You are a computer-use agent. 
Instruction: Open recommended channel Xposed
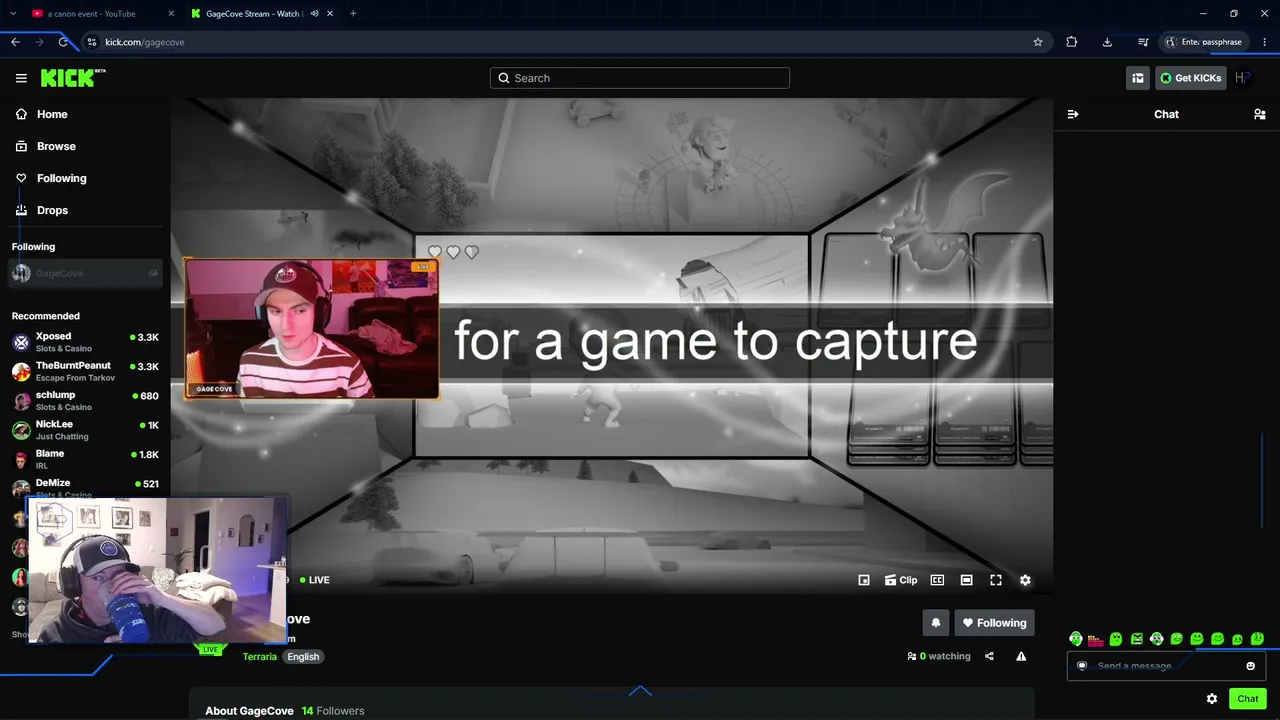[x=85, y=342]
